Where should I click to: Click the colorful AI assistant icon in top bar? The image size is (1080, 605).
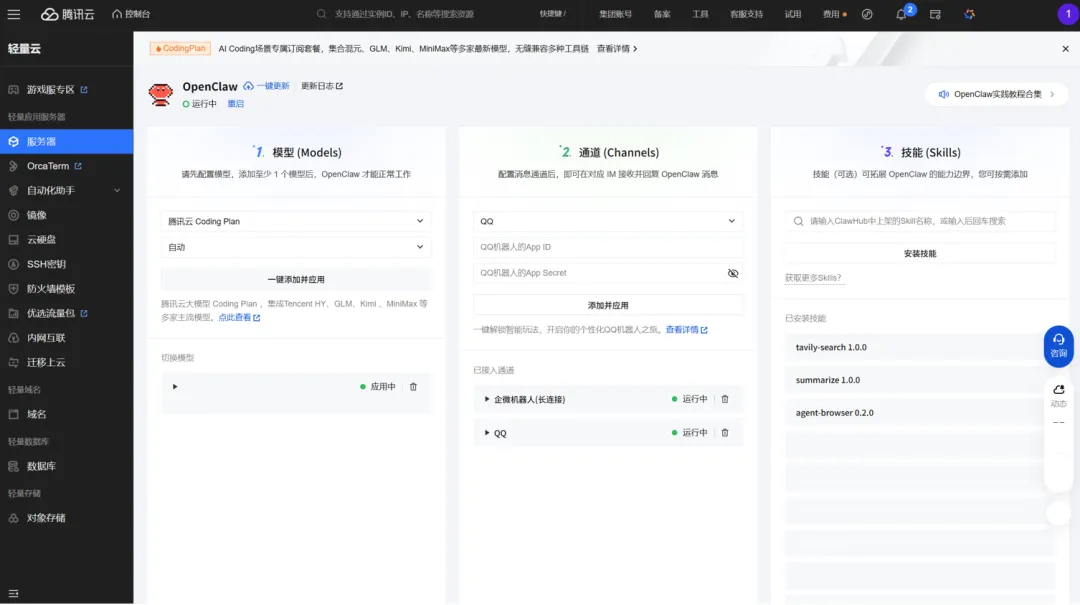[x=969, y=14]
